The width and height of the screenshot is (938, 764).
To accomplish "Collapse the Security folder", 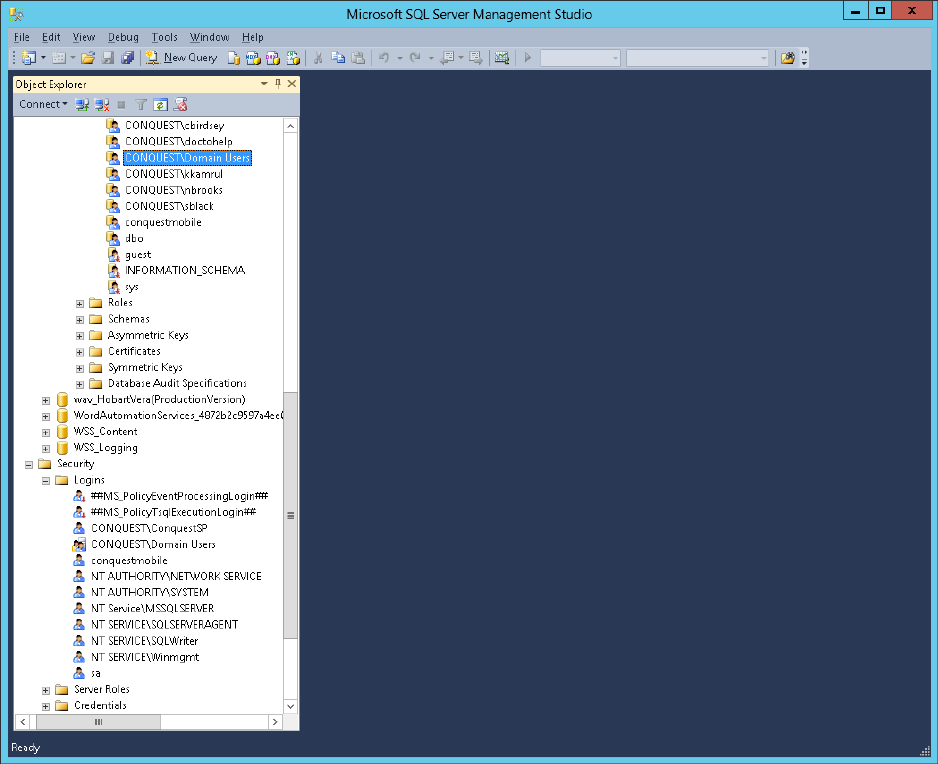I will 29,465.
